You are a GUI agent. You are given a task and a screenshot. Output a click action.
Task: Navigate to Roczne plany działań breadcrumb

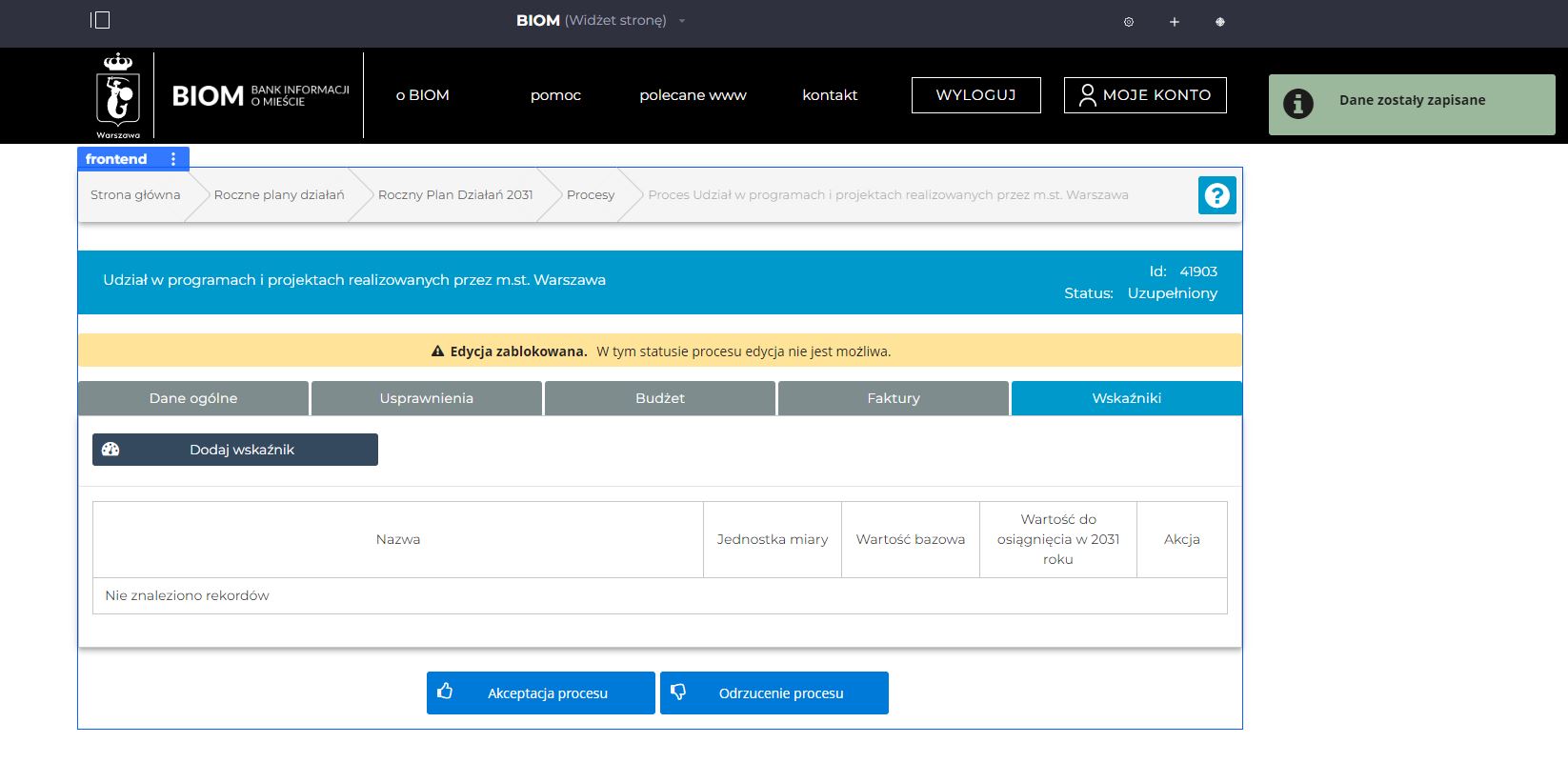click(279, 195)
